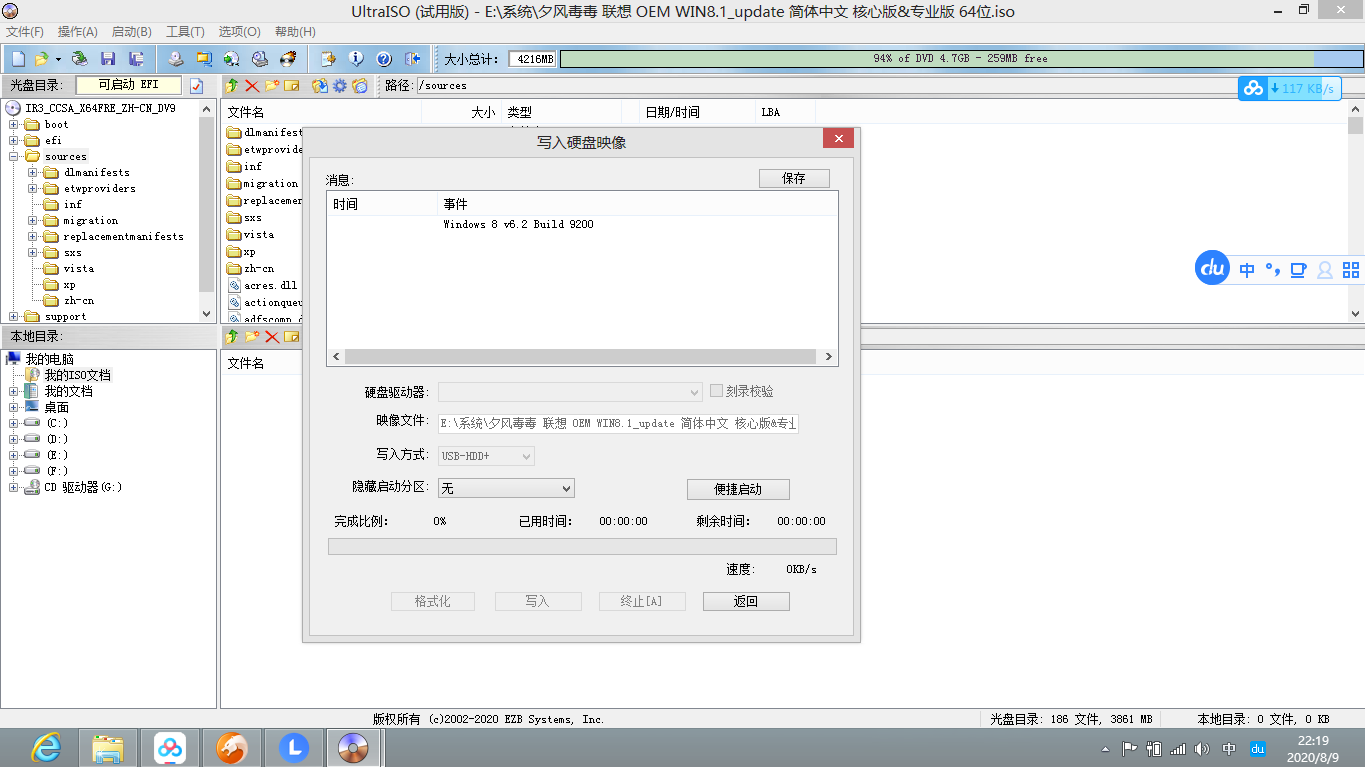Click the 写入 button
The width and height of the screenshot is (1365, 767).
(x=538, y=601)
